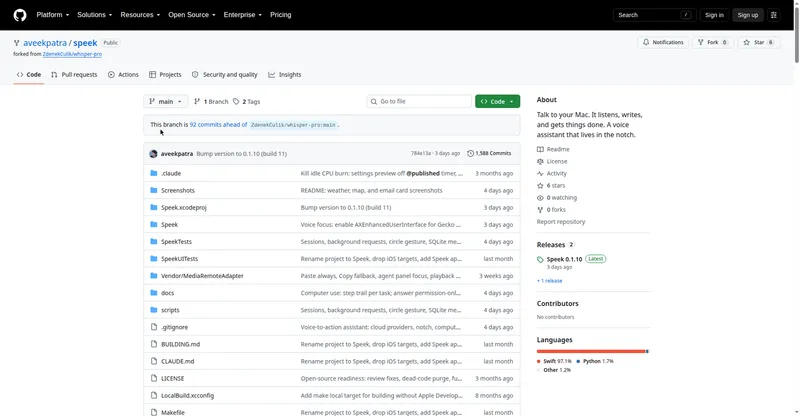Screen dimensions: 800x416
Task: Open the LocalBuild.xcconfig file
Action: [187, 396]
